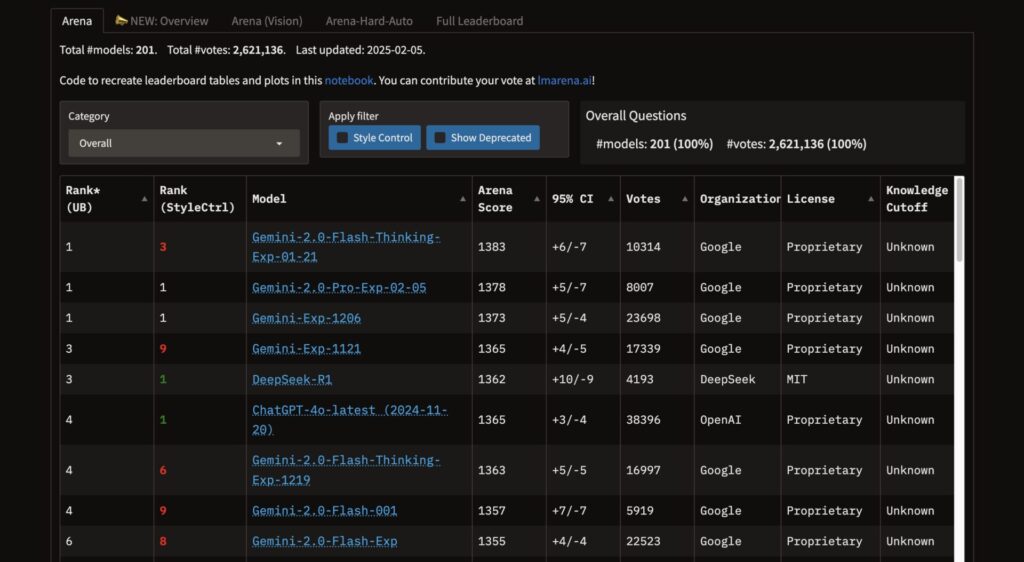Sort by Votes column arrows
Screen dimensions: 1024x562
point(684,199)
